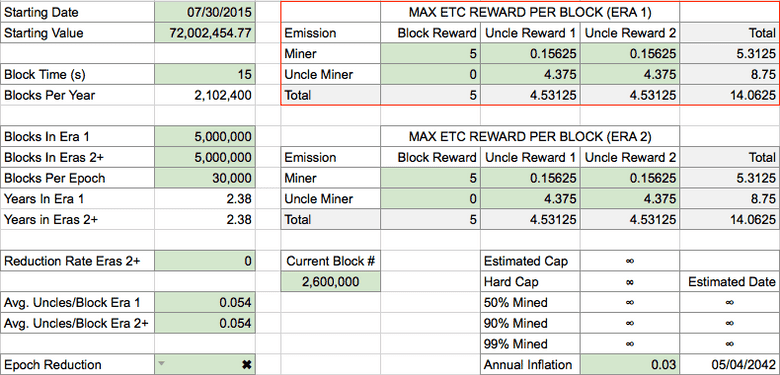Select the Block Time value 15

[x=205, y=75]
